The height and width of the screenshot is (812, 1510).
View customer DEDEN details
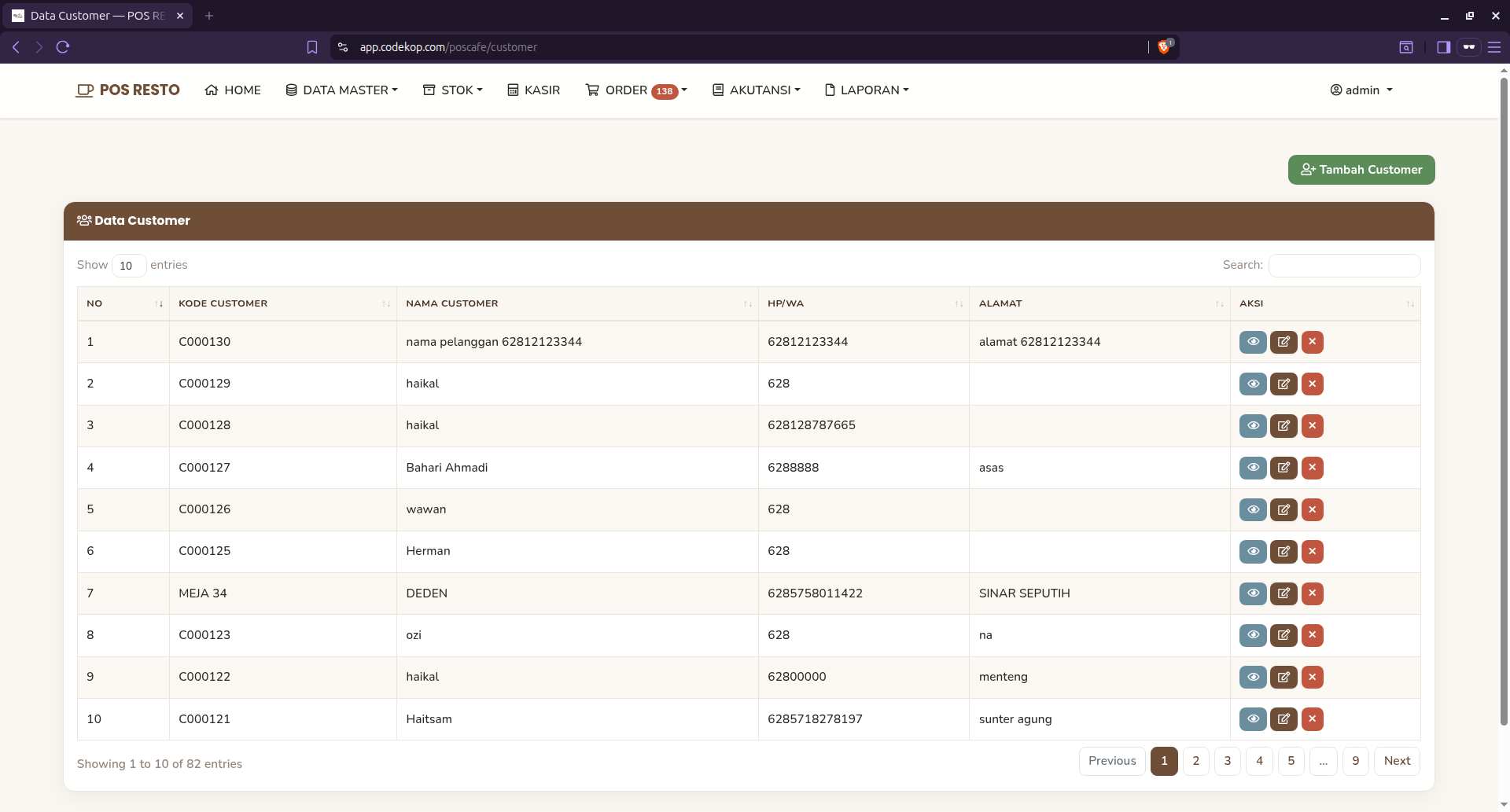(1253, 593)
